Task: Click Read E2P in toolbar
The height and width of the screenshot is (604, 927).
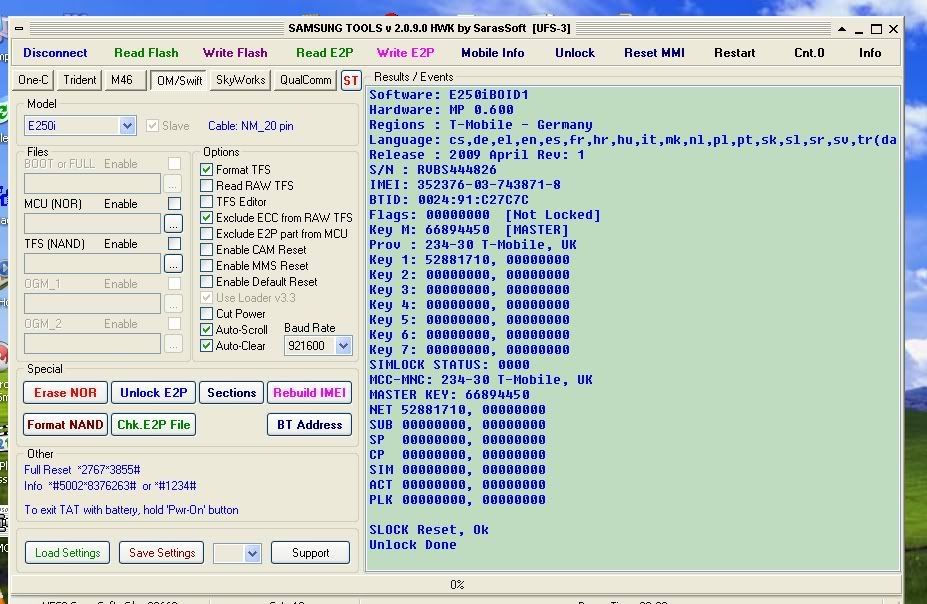Action: 325,53
